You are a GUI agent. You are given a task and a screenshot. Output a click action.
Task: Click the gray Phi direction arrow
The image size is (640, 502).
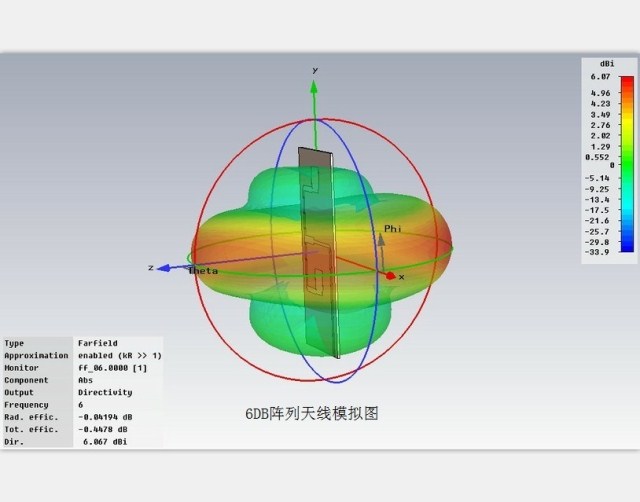[x=381, y=251]
